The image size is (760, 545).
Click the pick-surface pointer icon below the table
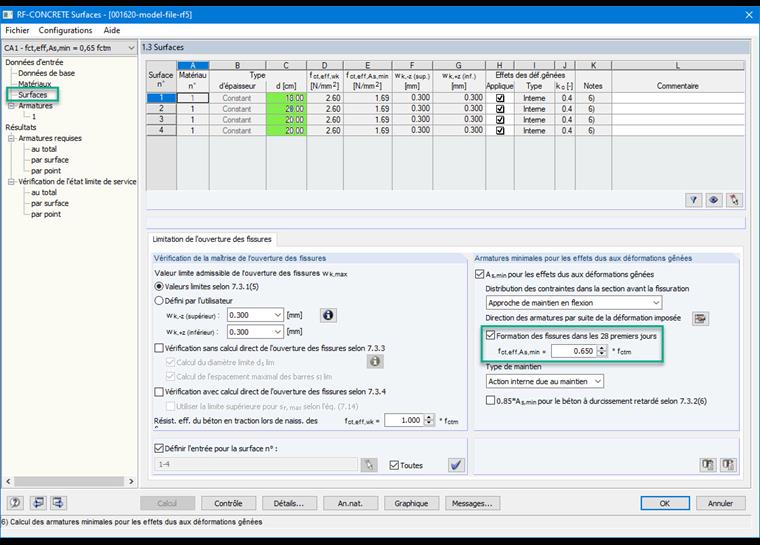(x=734, y=200)
